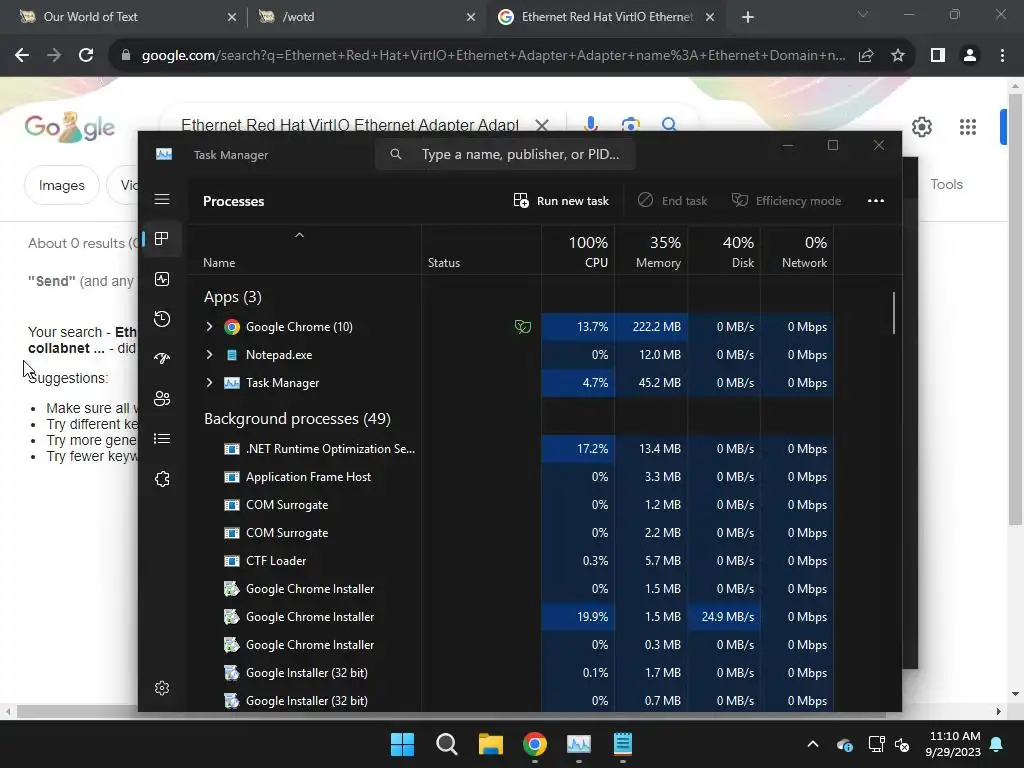
Task: Switch to the /wotd tab
Action: (366, 17)
